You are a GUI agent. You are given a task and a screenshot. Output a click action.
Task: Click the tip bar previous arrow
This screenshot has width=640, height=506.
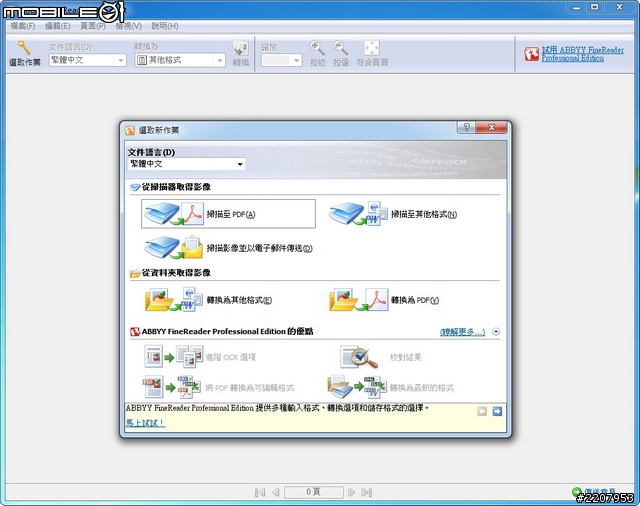pyautogui.click(x=482, y=411)
